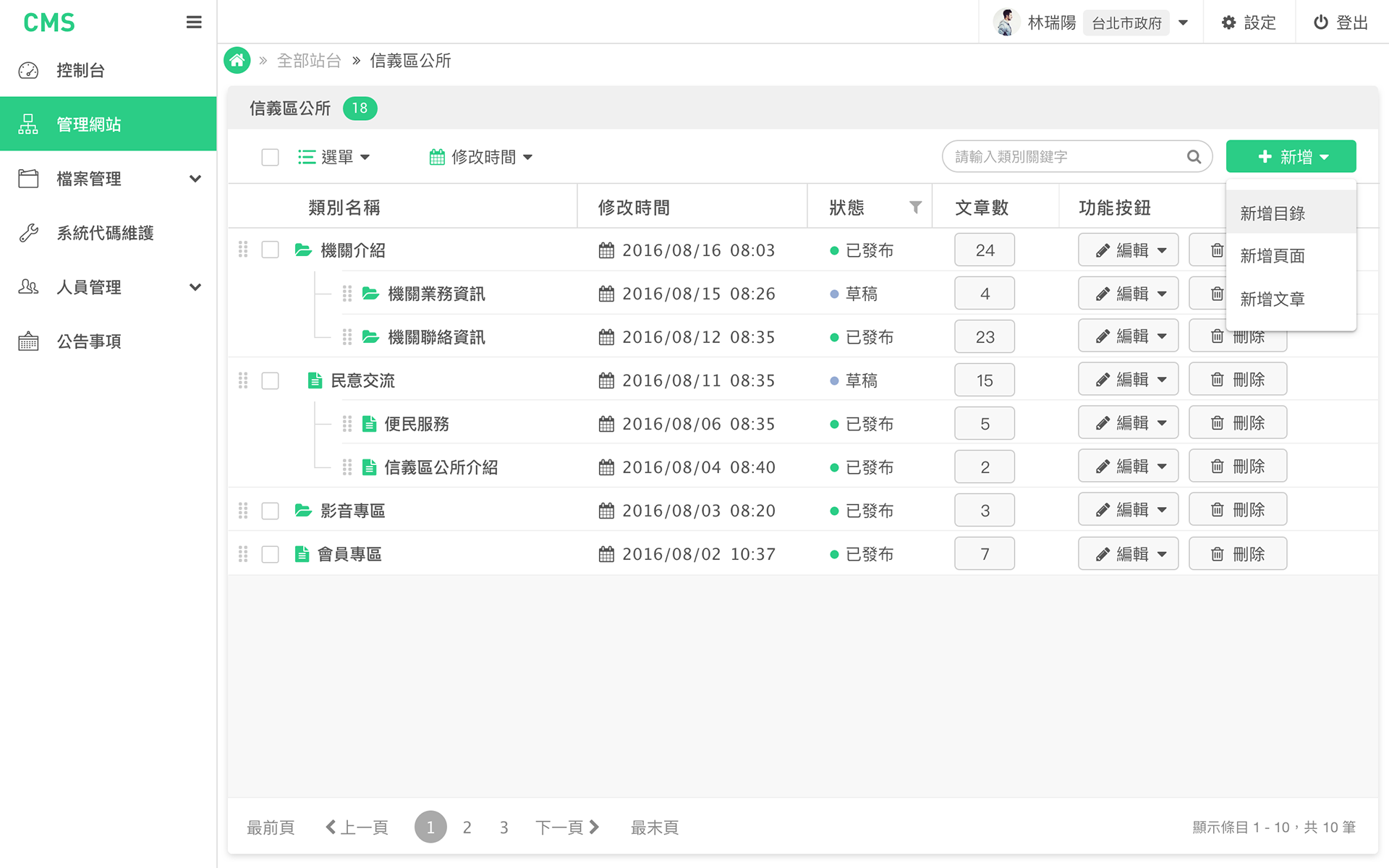Viewport: 1389px width, 868px height.
Task: Click the 狀態 column filter icon
Action: click(x=915, y=208)
